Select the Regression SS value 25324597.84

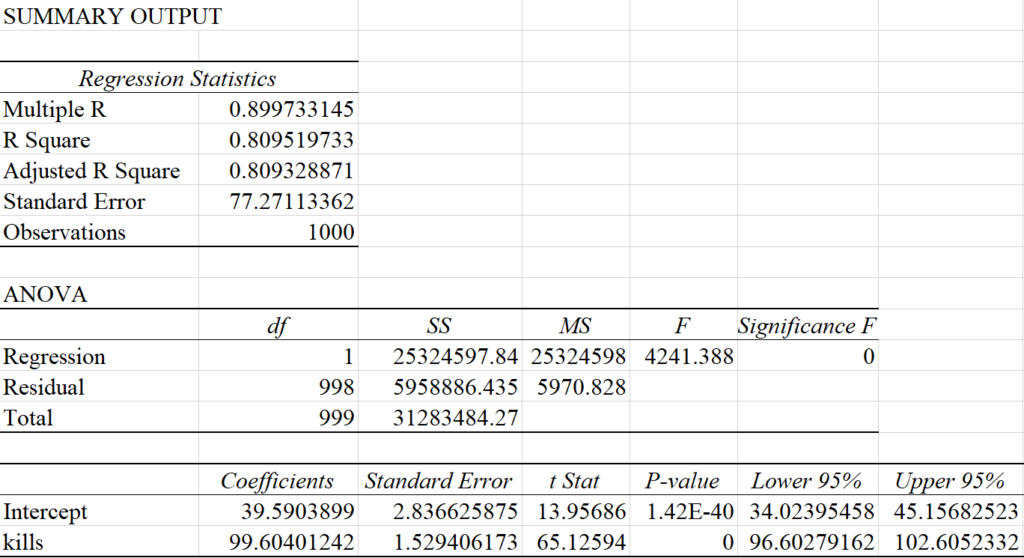[454, 357]
